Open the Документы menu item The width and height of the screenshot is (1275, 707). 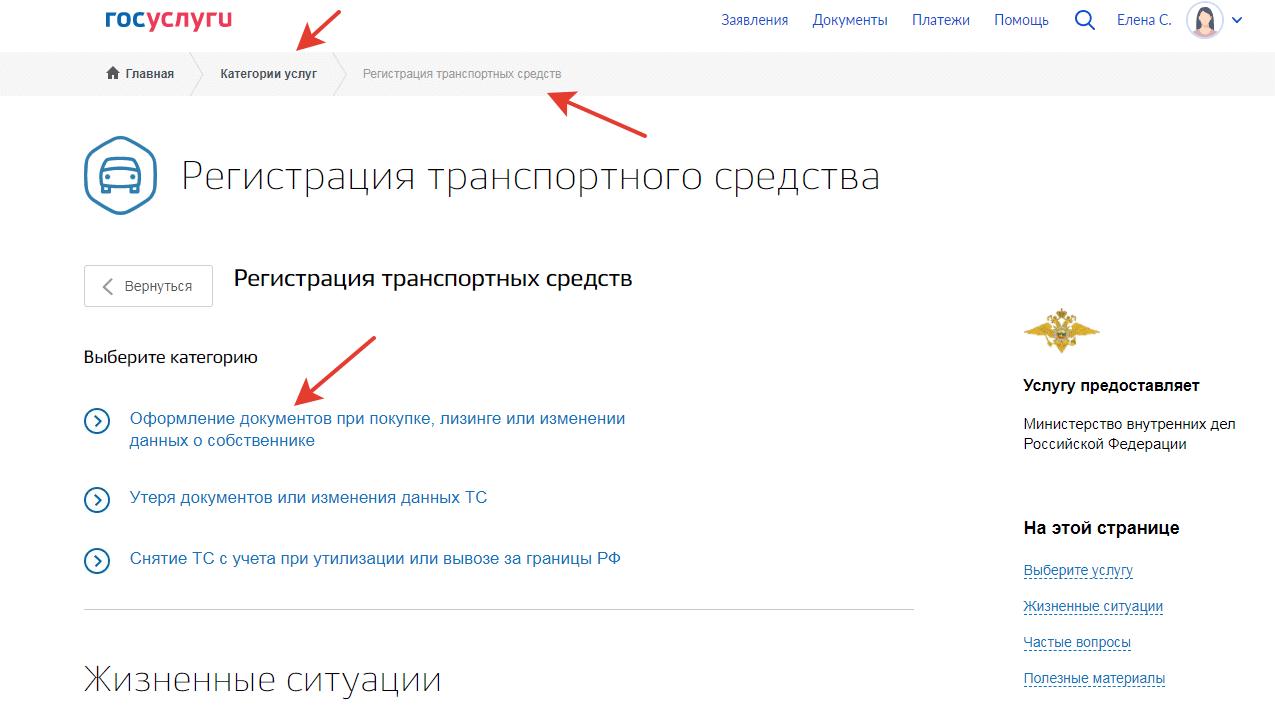[x=849, y=20]
